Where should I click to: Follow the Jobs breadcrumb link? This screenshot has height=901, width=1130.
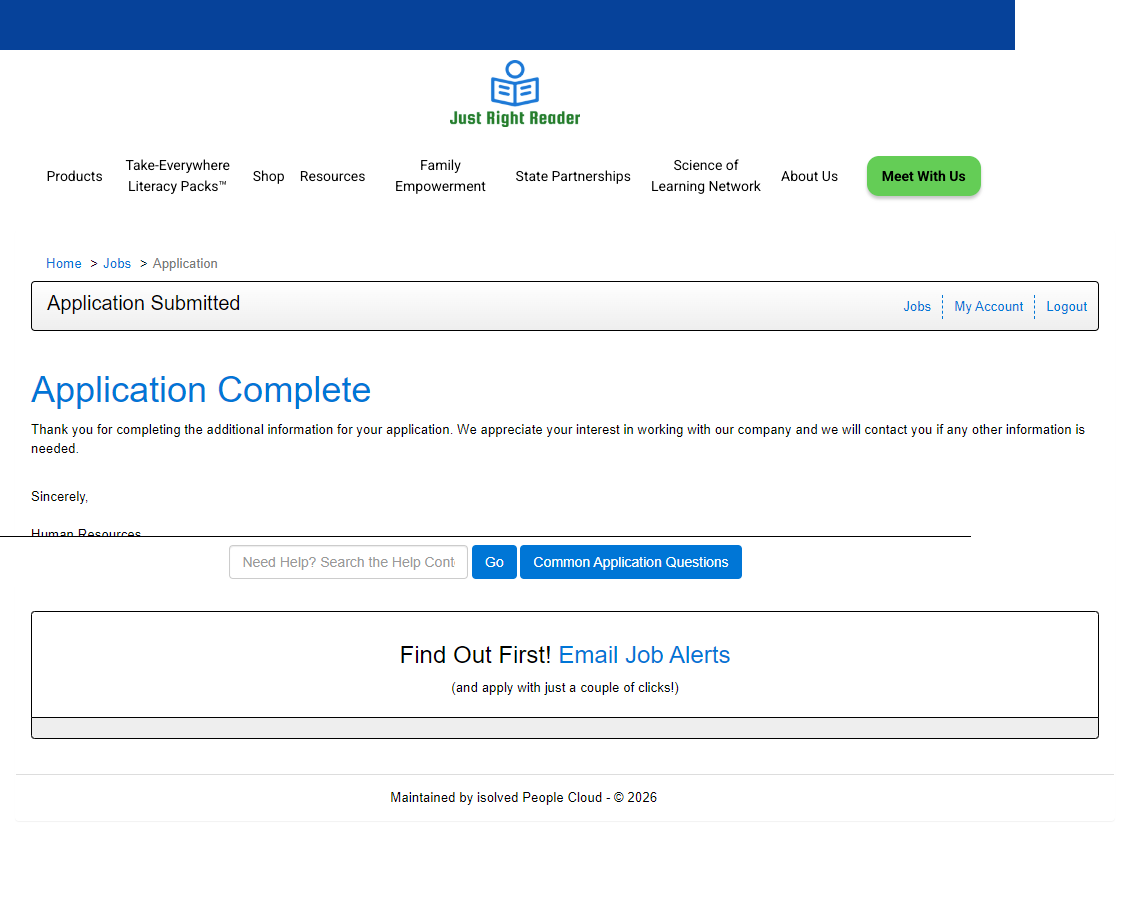pos(117,263)
